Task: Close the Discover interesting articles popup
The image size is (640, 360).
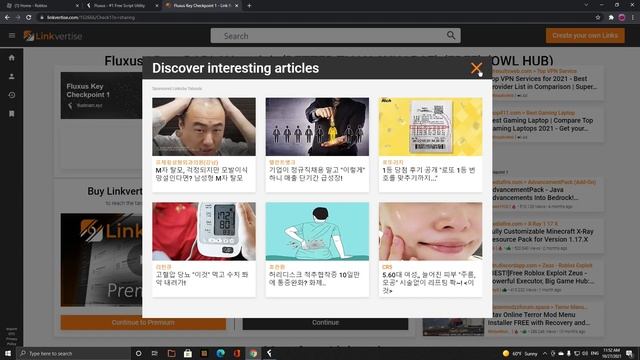Action: 476,68
